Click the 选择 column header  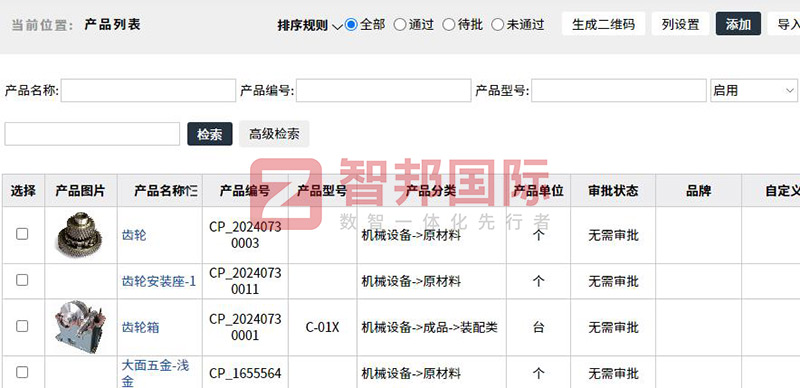click(23, 191)
